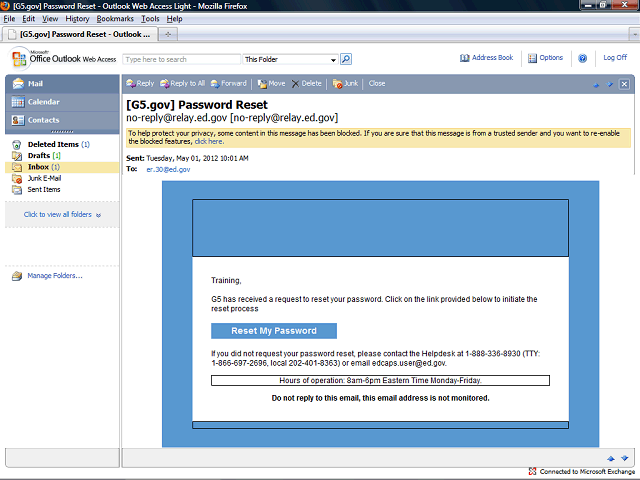Click the Firefox icon in title bar

[5, 6]
